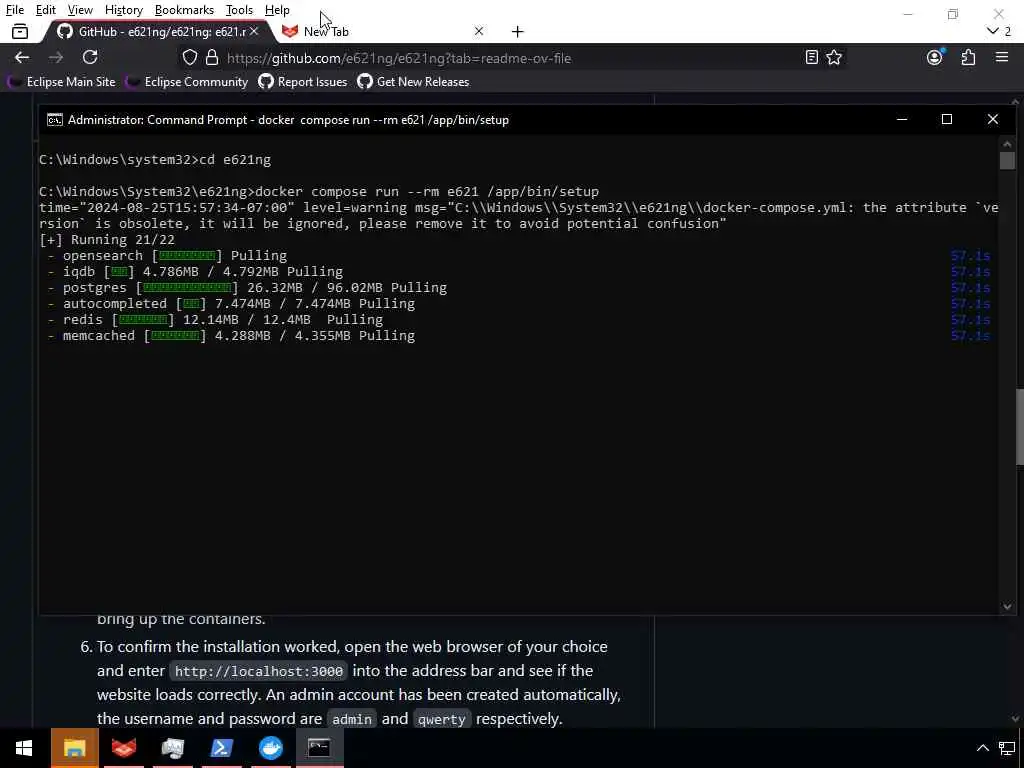Go back using the browser back arrow
Screen dimensions: 1024x768
(22, 57)
